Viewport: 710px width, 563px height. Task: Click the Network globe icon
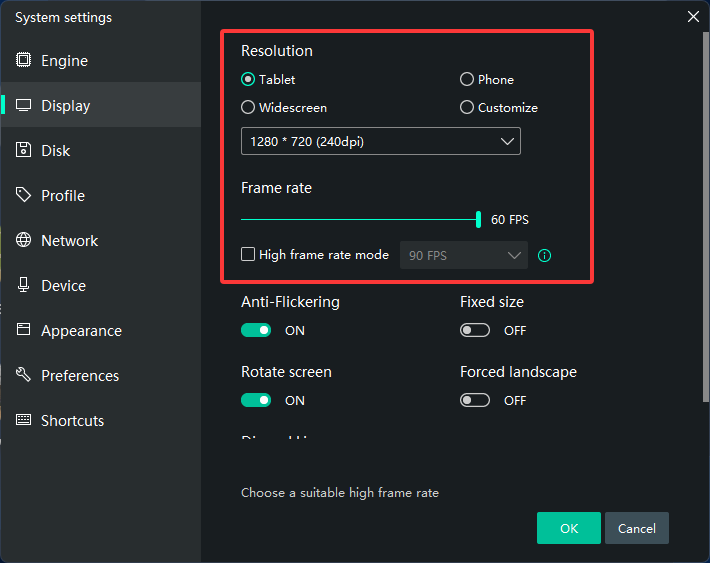point(23,240)
